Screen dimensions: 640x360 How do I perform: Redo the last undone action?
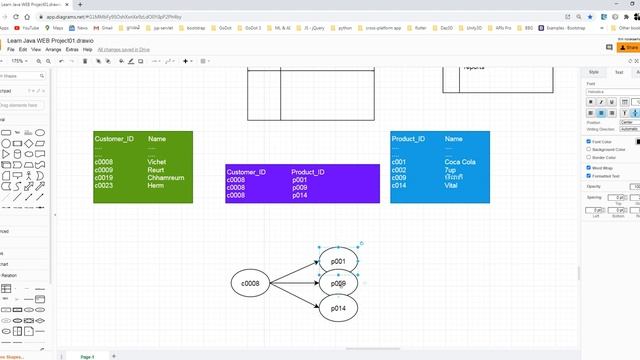[71, 61]
